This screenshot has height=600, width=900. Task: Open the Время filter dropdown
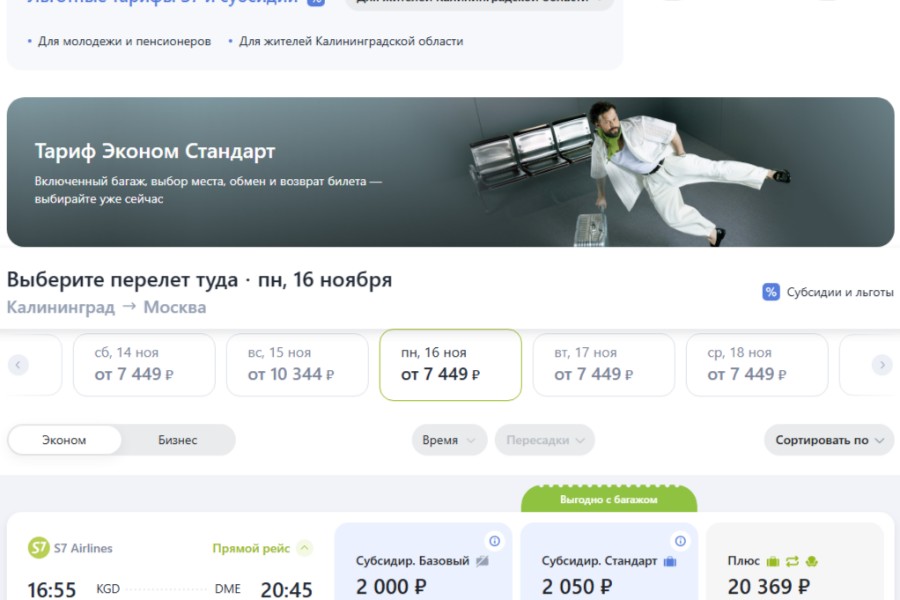pyautogui.click(x=449, y=440)
